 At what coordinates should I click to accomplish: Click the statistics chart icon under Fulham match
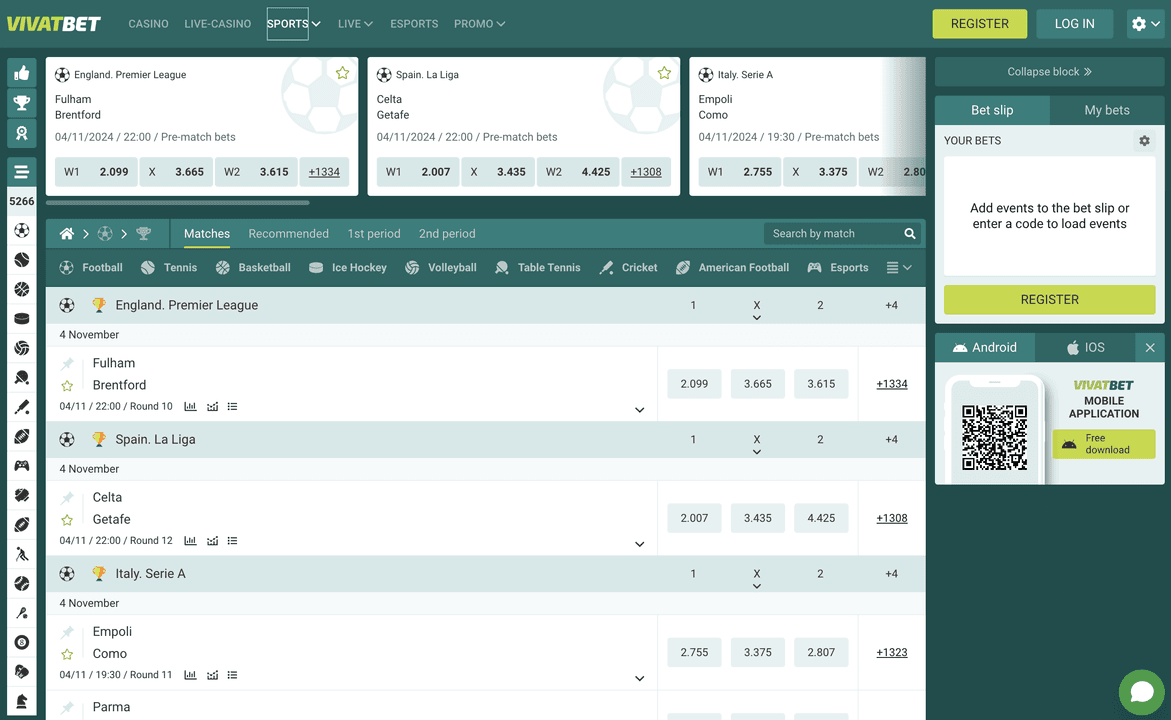point(190,406)
